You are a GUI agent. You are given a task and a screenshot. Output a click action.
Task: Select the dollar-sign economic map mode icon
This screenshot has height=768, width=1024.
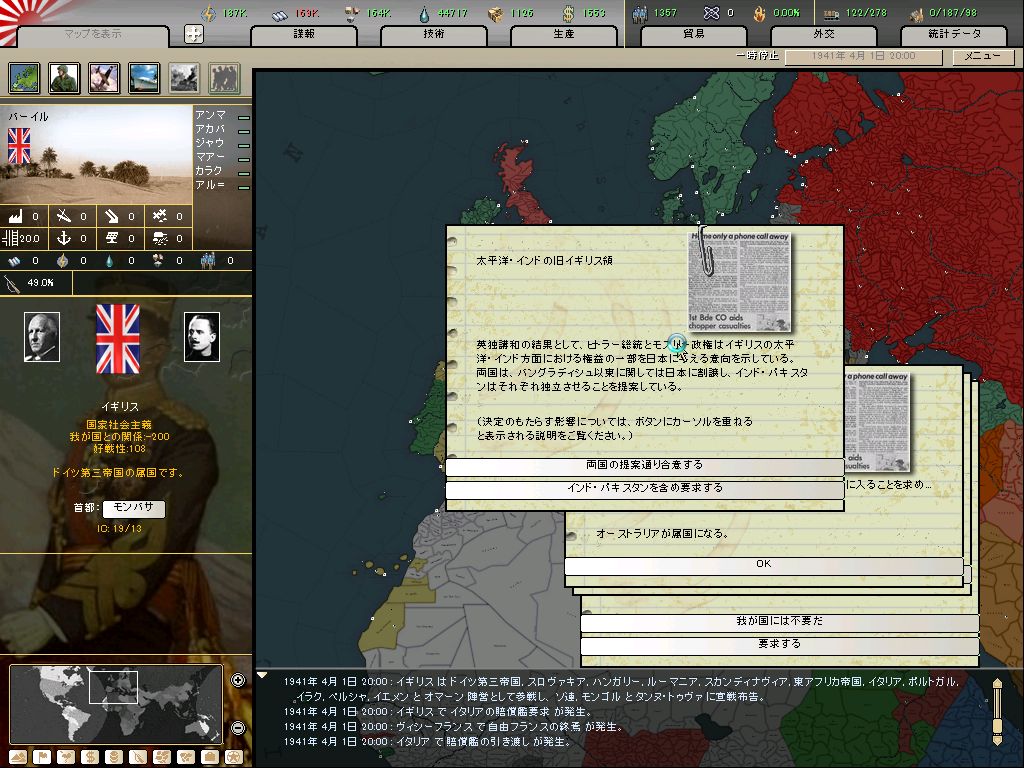click(x=90, y=757)
